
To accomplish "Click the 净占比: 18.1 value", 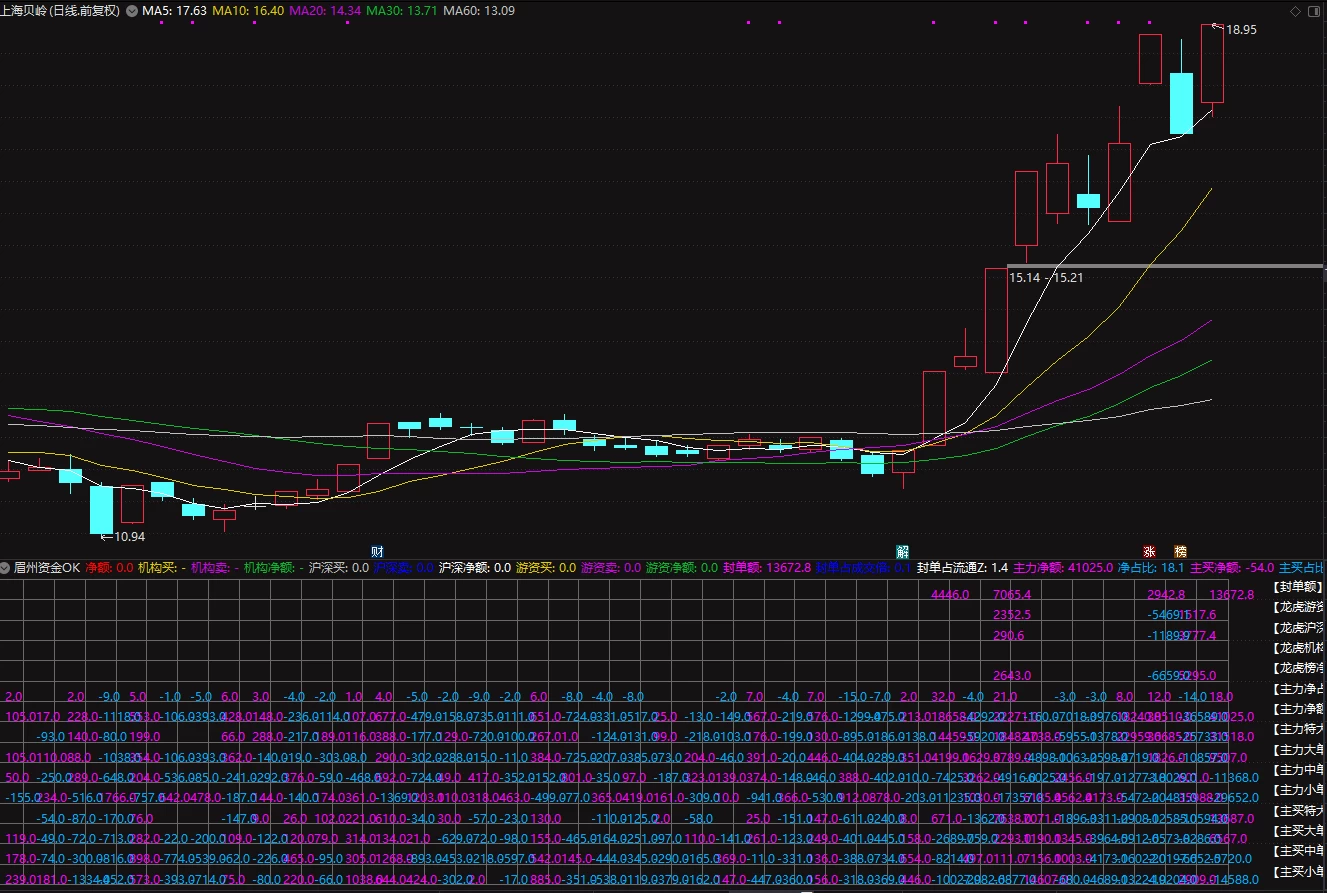I will (1151, 567).
